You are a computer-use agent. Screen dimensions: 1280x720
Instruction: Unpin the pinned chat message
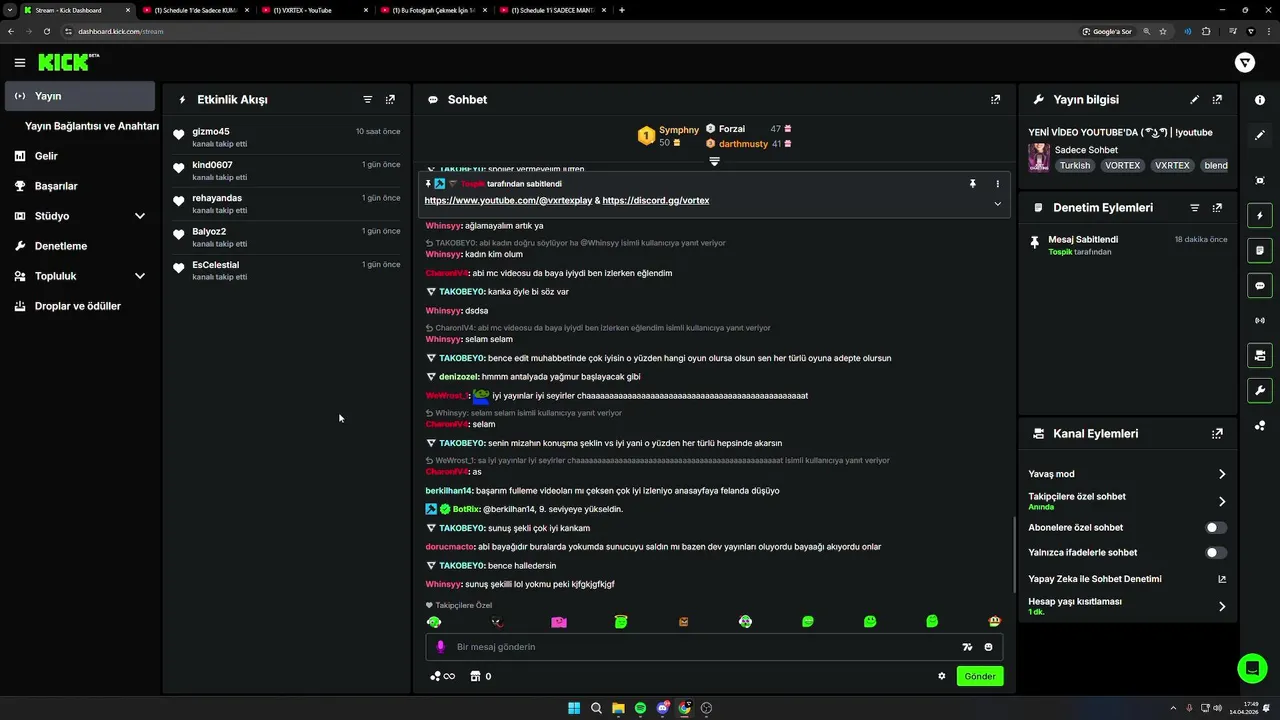coord(972,184)
